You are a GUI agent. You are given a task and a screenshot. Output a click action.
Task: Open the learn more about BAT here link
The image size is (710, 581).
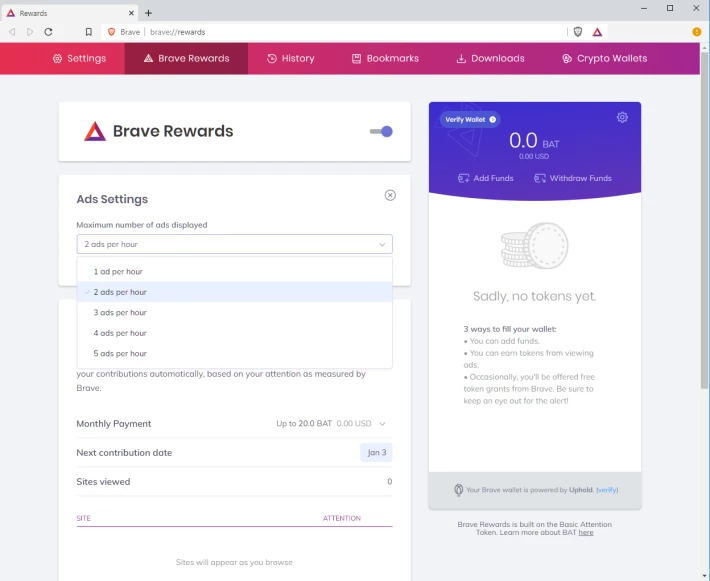coord(585,533)
